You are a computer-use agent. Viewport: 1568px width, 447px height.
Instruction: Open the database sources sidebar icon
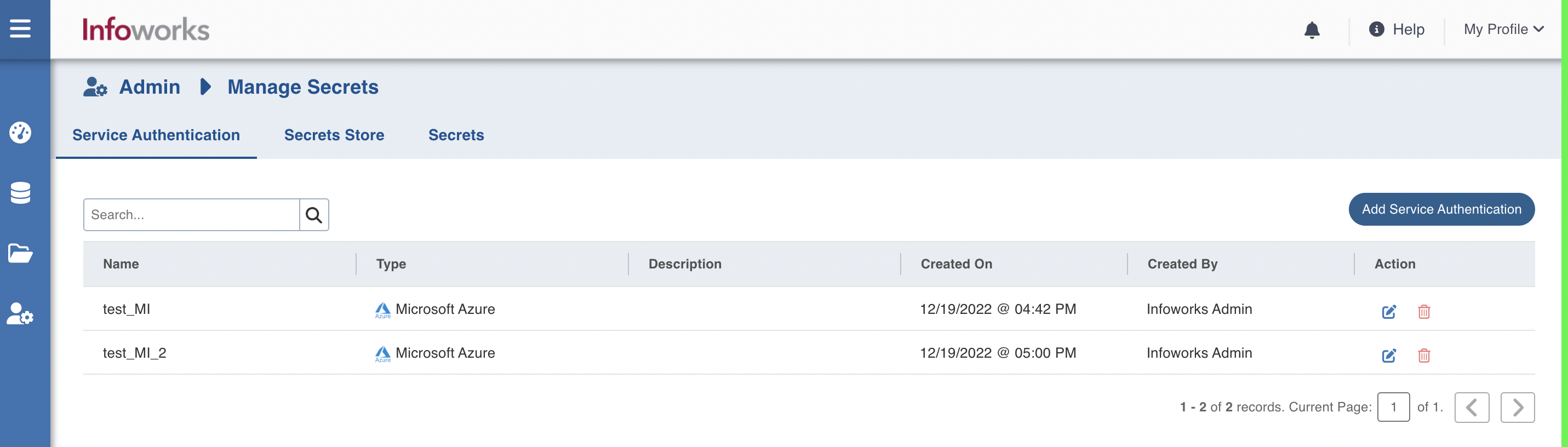pyautogui.click(x=20, y=193)
